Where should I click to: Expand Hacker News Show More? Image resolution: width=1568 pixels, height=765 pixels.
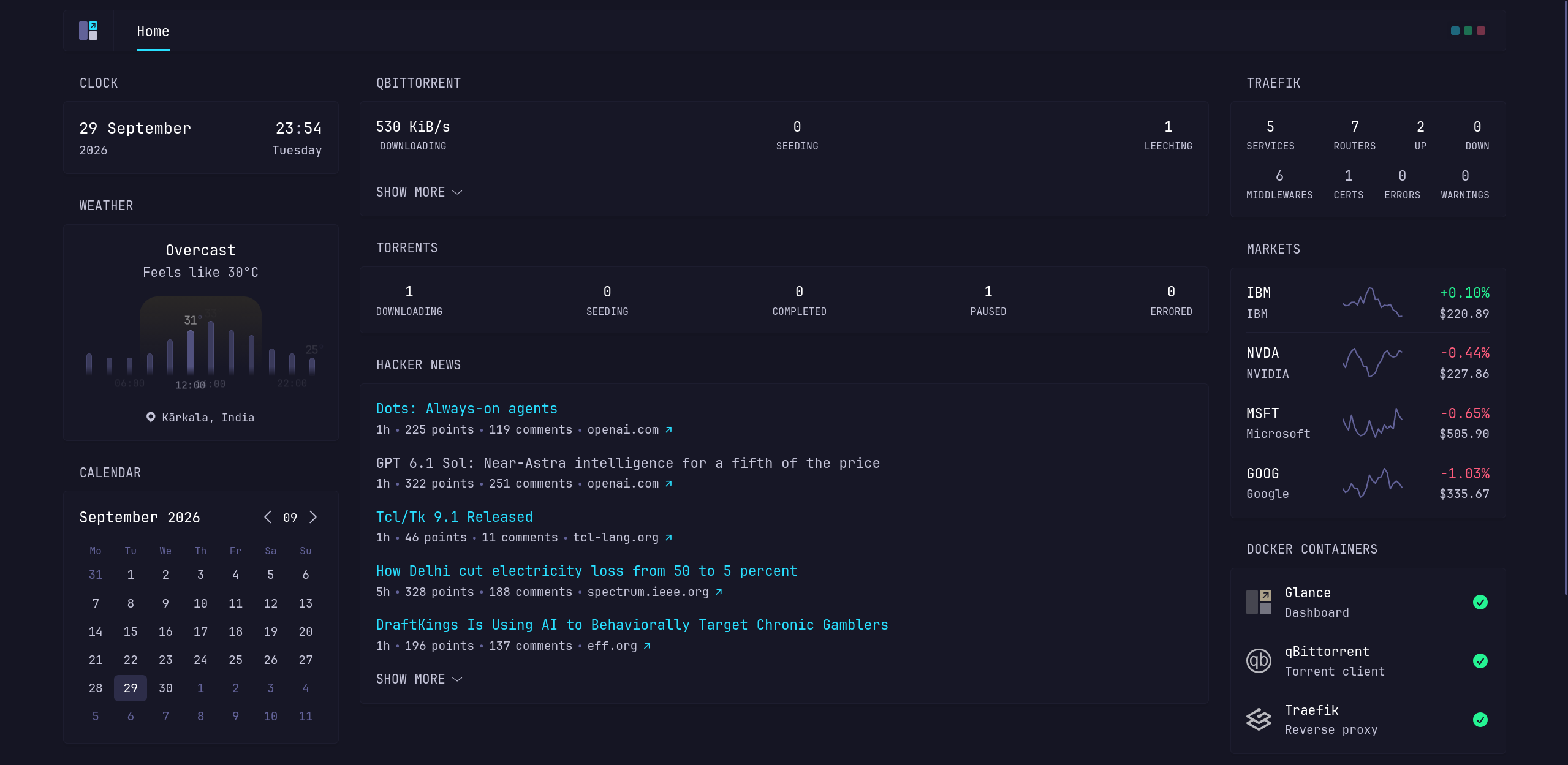tap(419, 679)
